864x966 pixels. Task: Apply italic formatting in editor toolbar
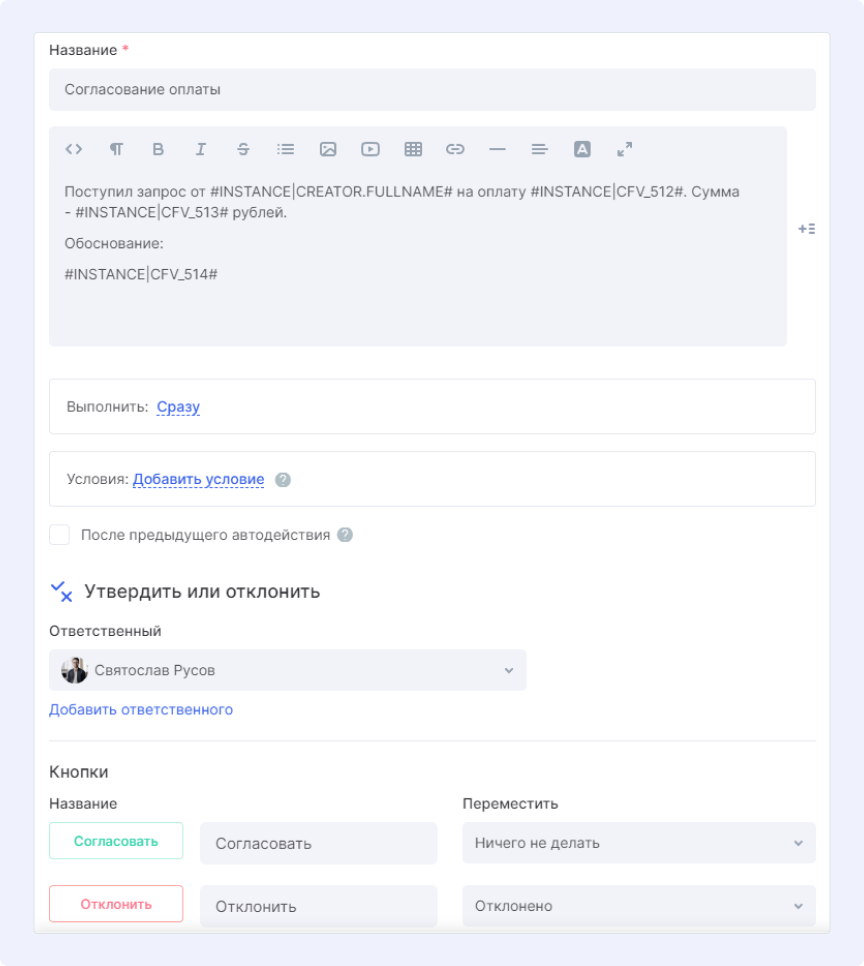pos(200,149)
